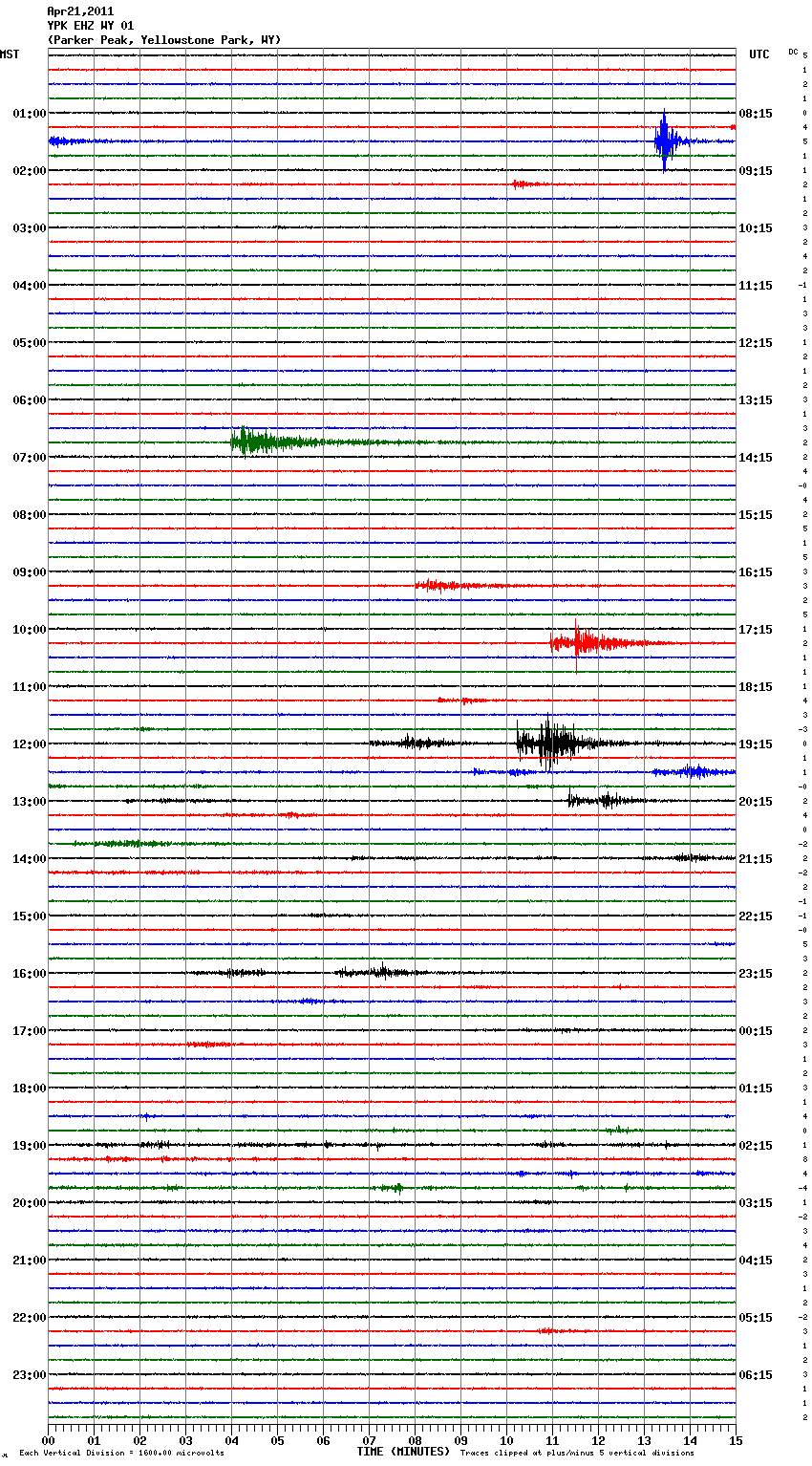Click the "Each Vertical Division = 1600.00 microvolts" note
Screen dimensions: 812x1466
(121, 1454)
